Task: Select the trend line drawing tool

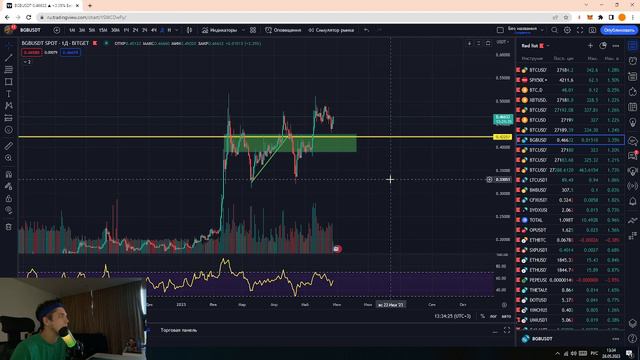Action: 9,58
